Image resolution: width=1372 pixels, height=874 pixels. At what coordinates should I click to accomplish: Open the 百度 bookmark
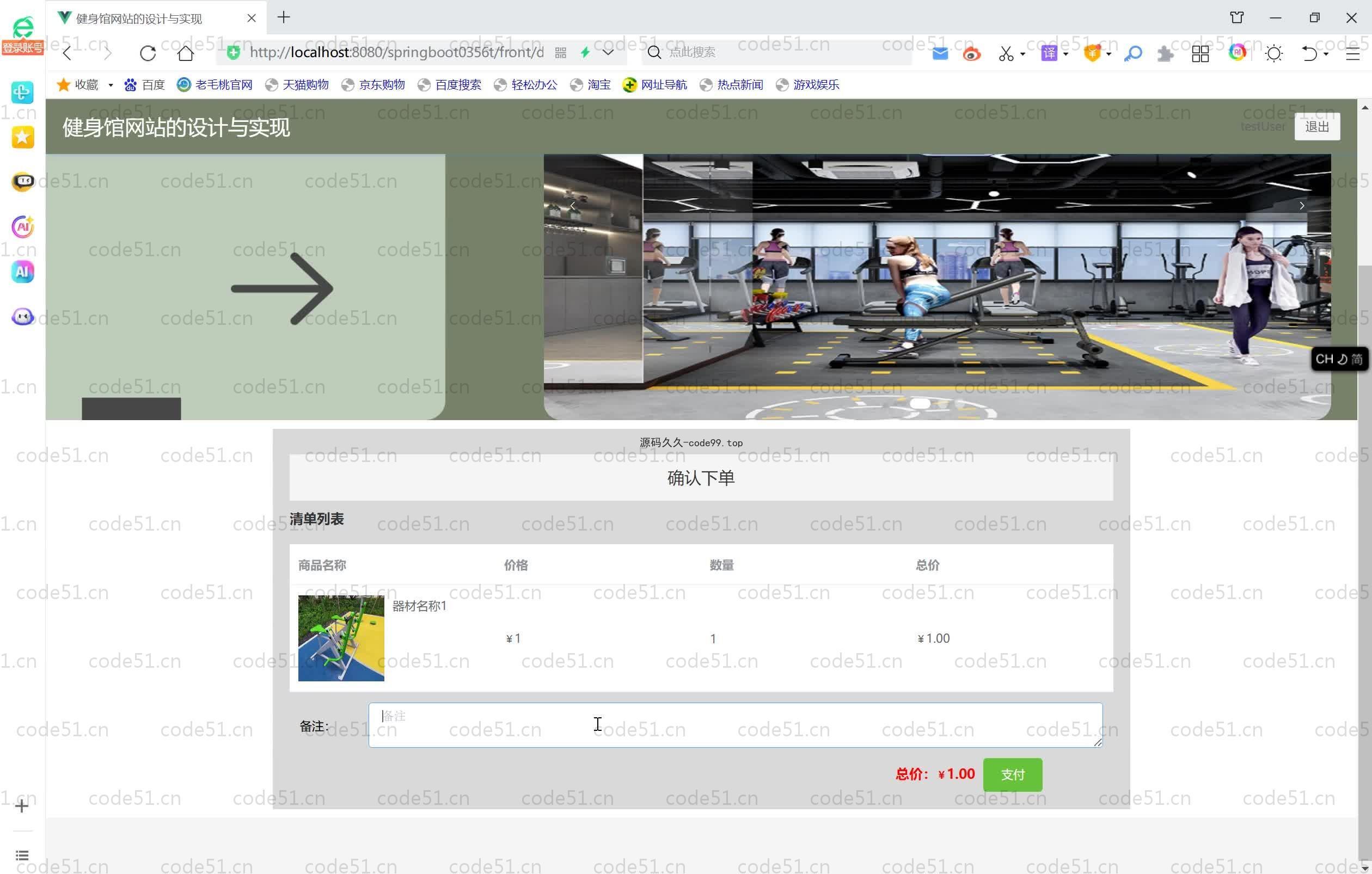tap(145, 85)
